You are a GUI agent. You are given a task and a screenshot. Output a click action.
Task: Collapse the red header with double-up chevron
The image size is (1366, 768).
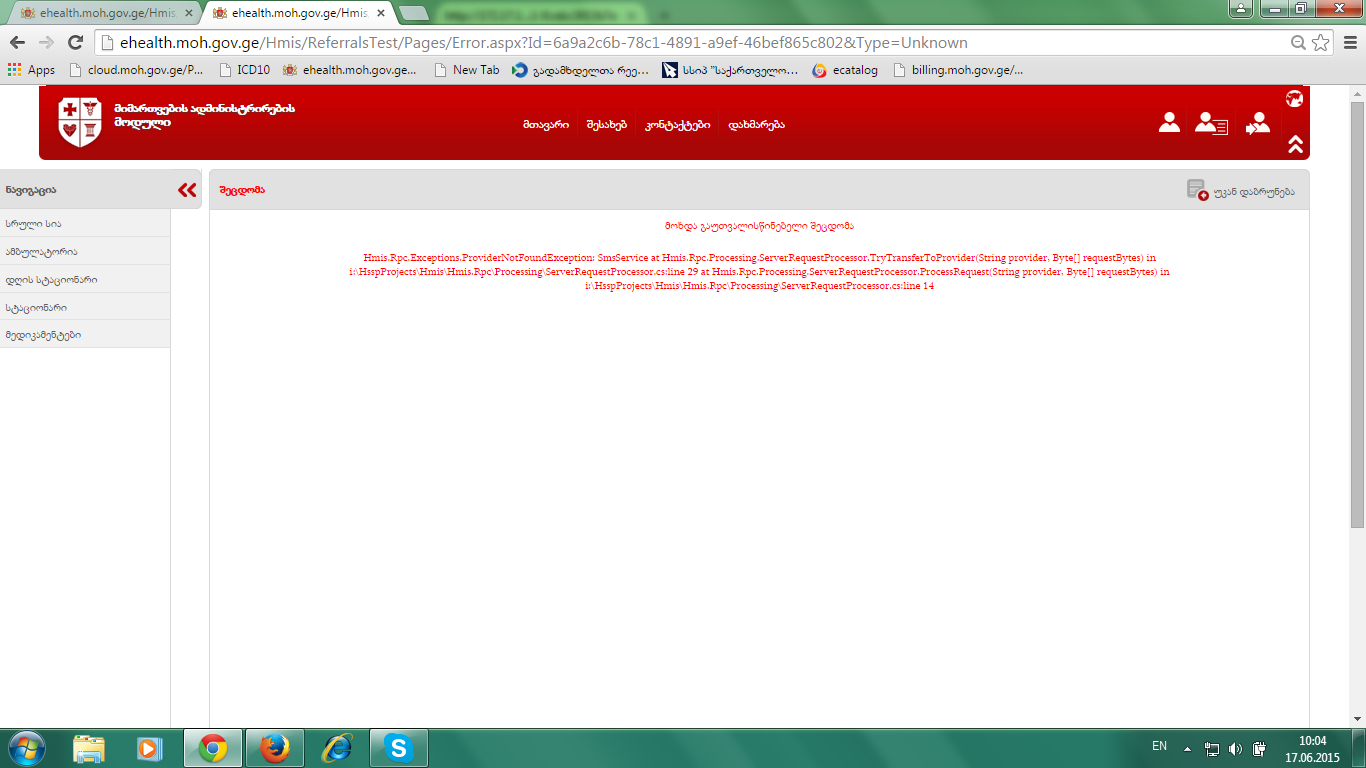(1295, 144)
